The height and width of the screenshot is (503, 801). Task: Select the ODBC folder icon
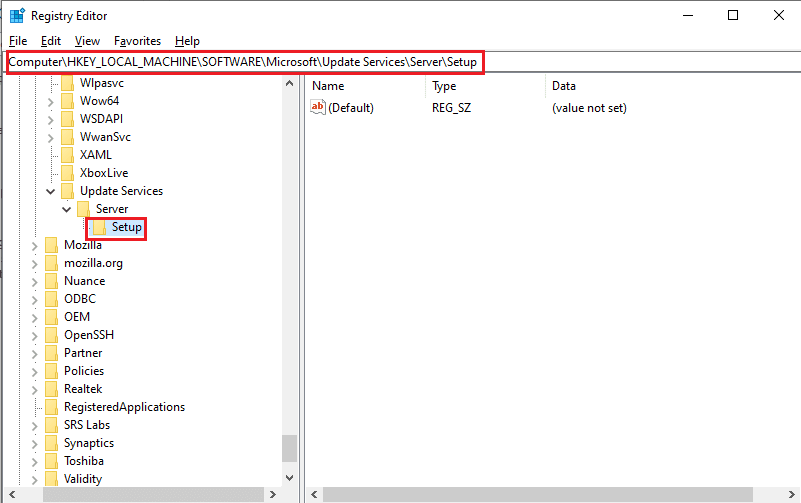click(51, 299)
